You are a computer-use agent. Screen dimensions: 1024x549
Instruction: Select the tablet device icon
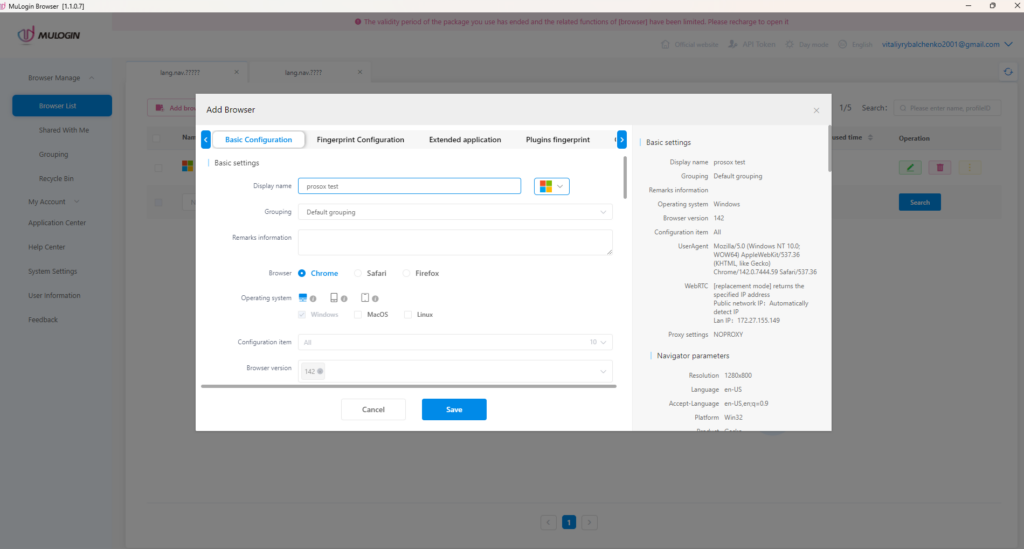click(x=365, y=297)
